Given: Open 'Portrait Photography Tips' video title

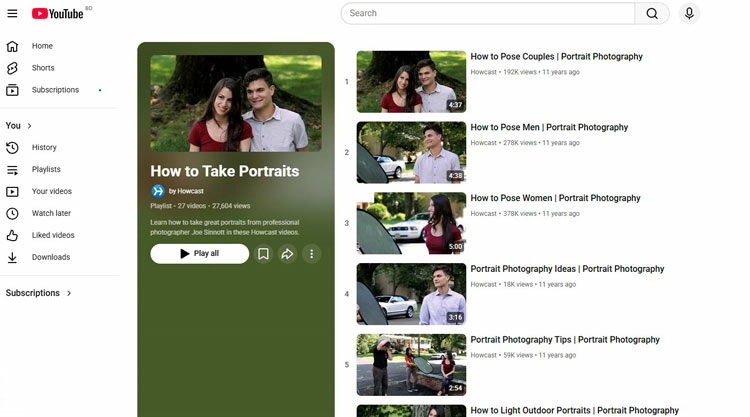Looking at the screenshot, I should point(565,340).
